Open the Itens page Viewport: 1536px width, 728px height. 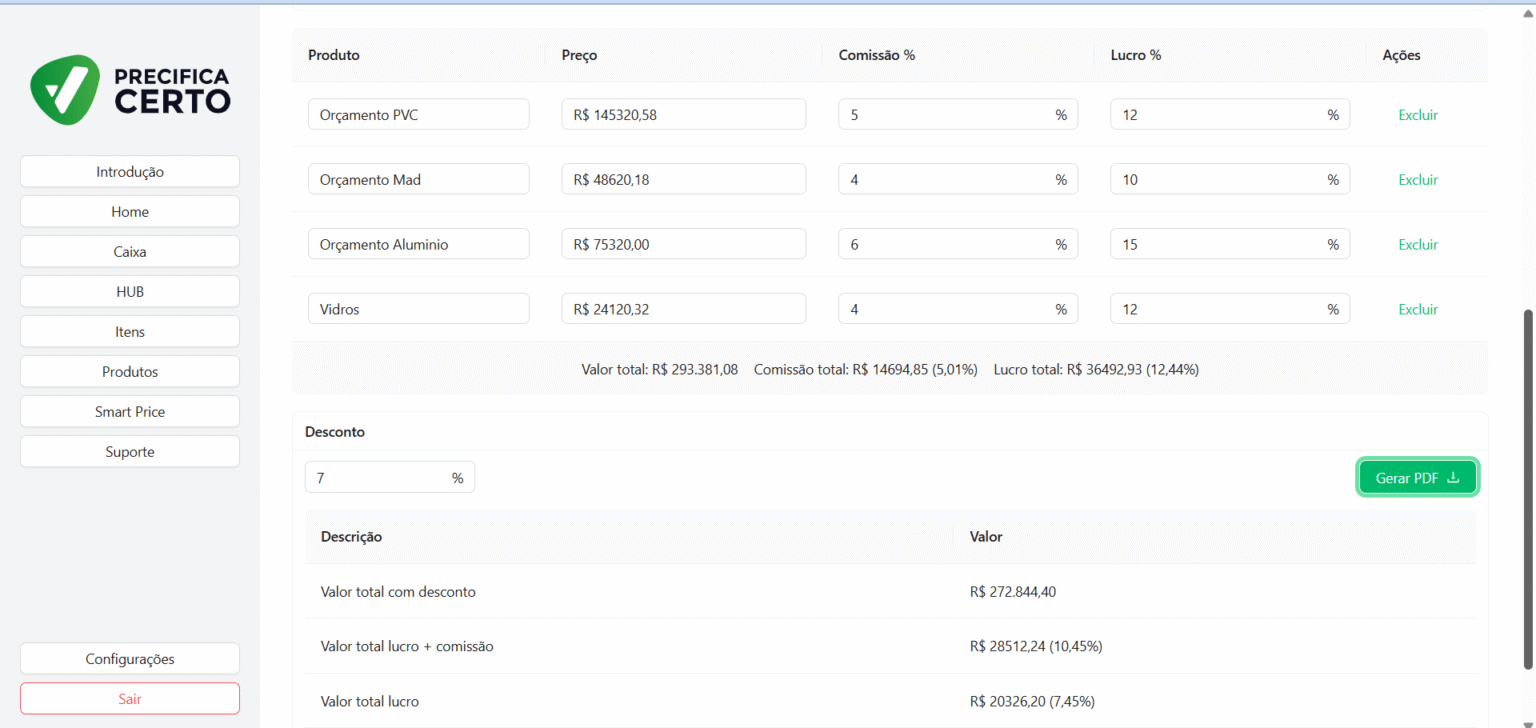pyautogui.click(x=129, y=331)
